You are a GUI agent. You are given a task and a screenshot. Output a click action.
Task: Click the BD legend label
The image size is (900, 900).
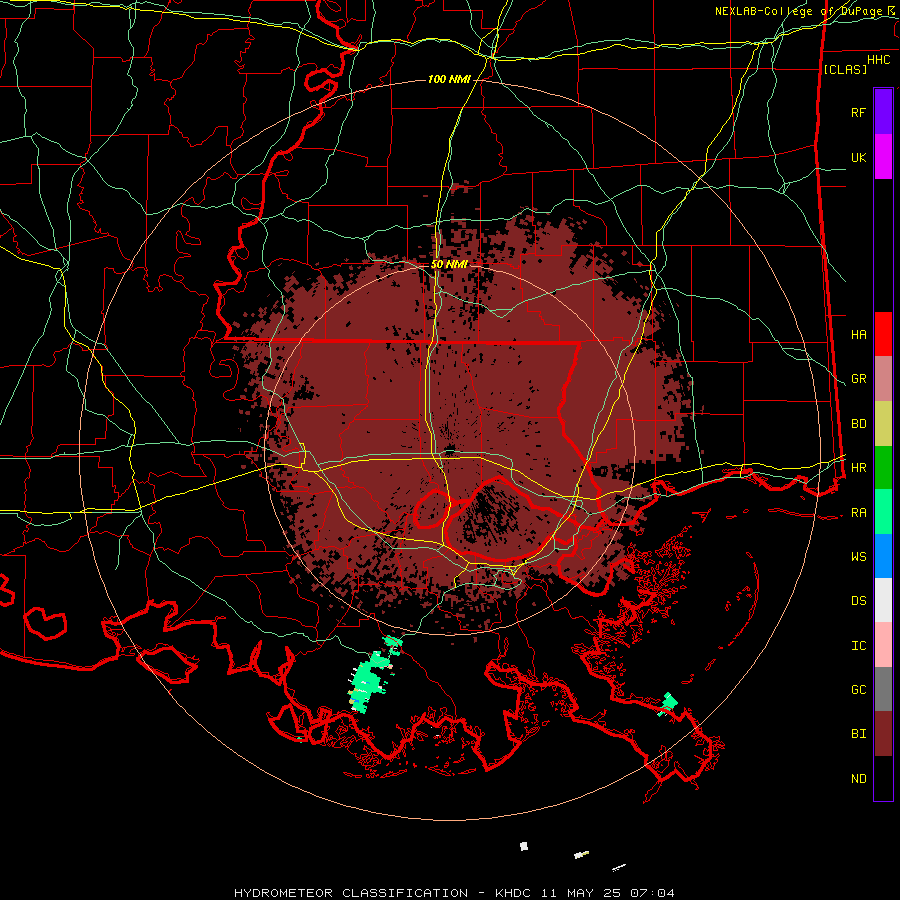(x=858, y=424)
